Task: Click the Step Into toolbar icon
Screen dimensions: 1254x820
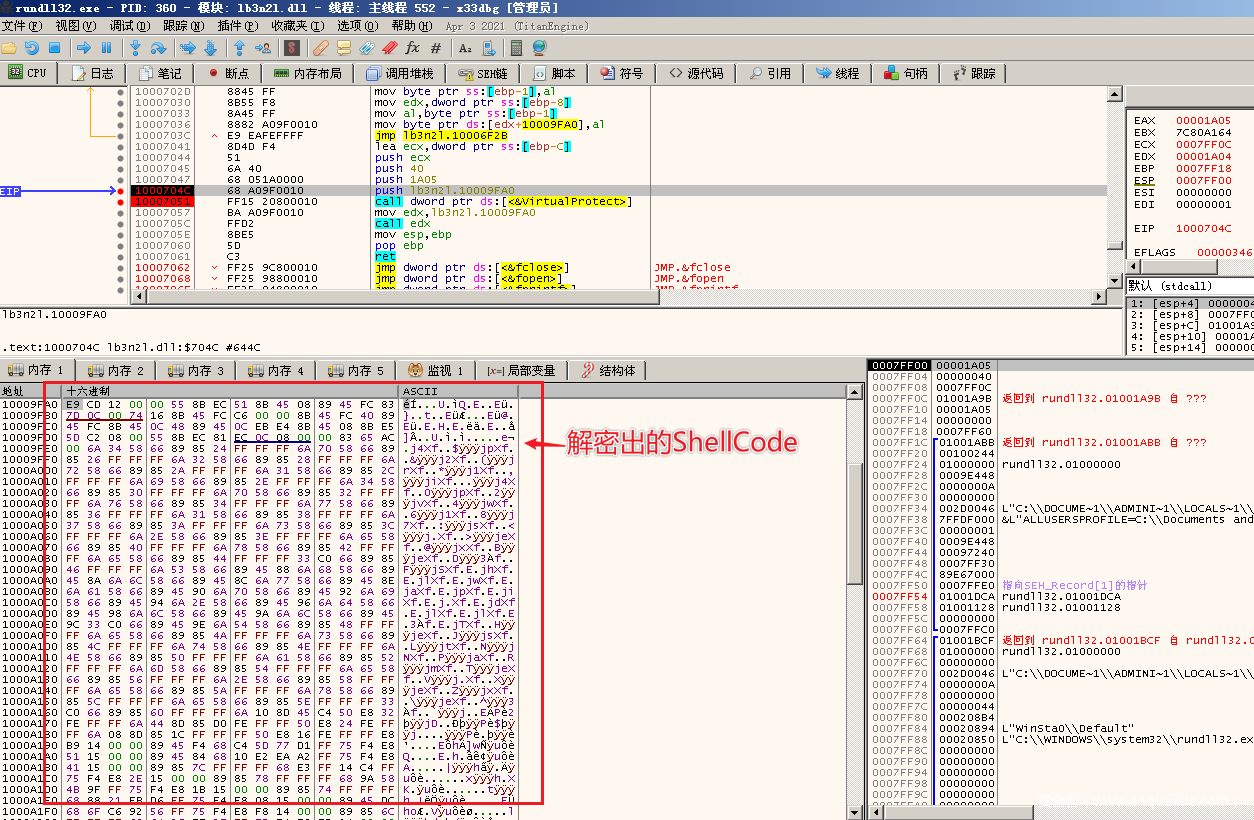Action: (x=136, y=47)
